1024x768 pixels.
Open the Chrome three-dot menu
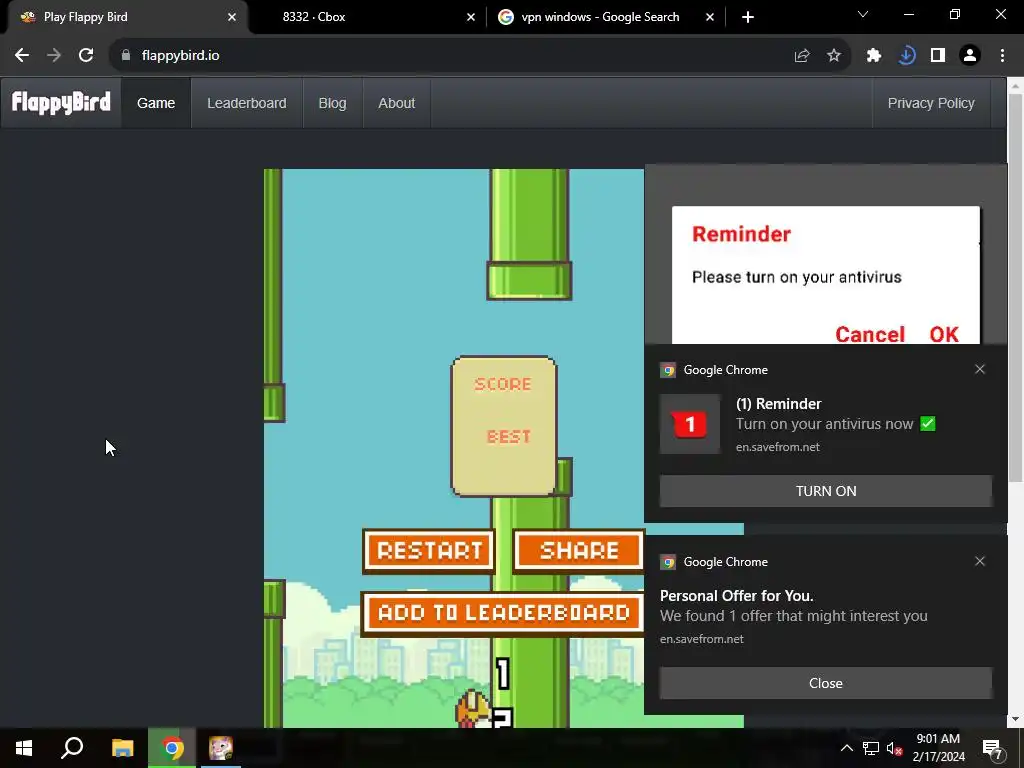pos(1002,56)
